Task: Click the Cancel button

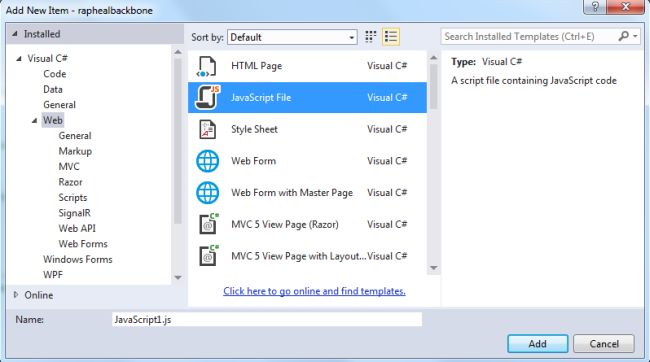Action: [604, 344]
